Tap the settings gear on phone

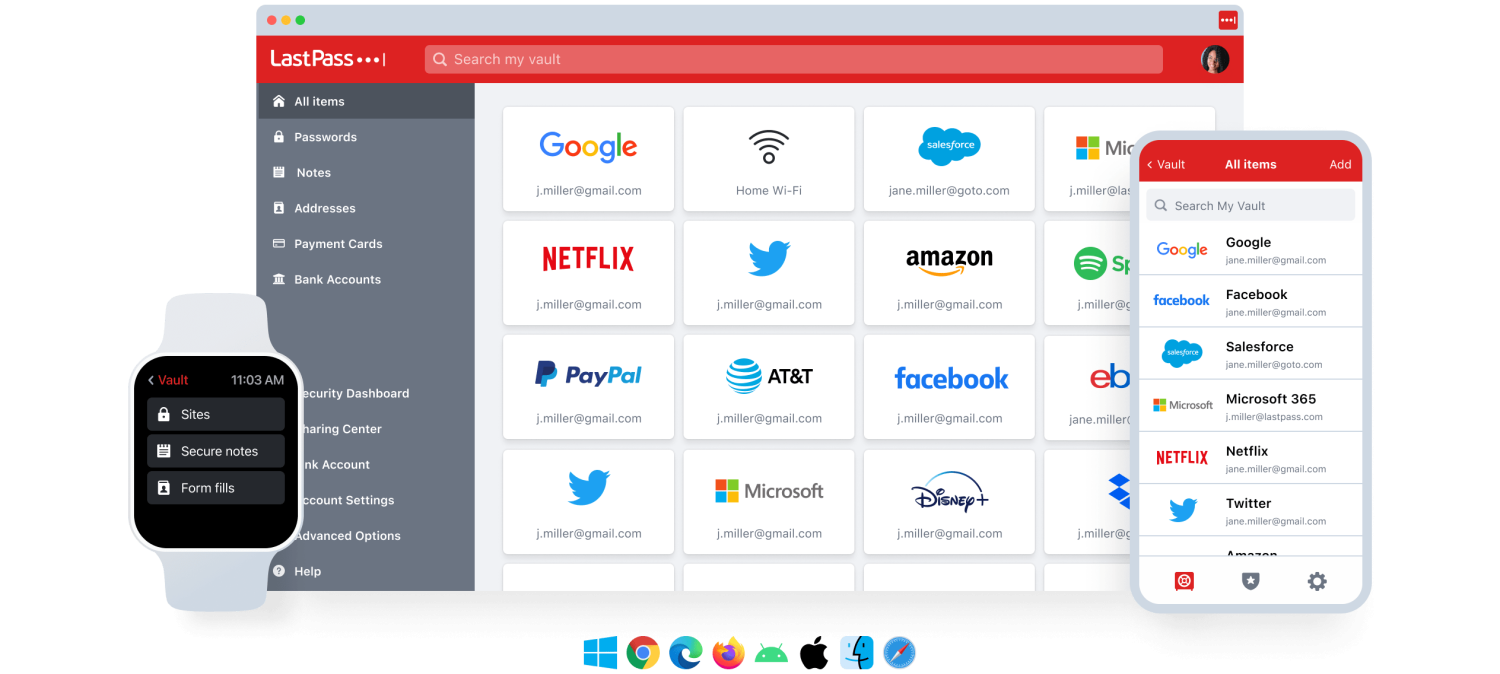pyautogui.click(x=1317, y=581)
